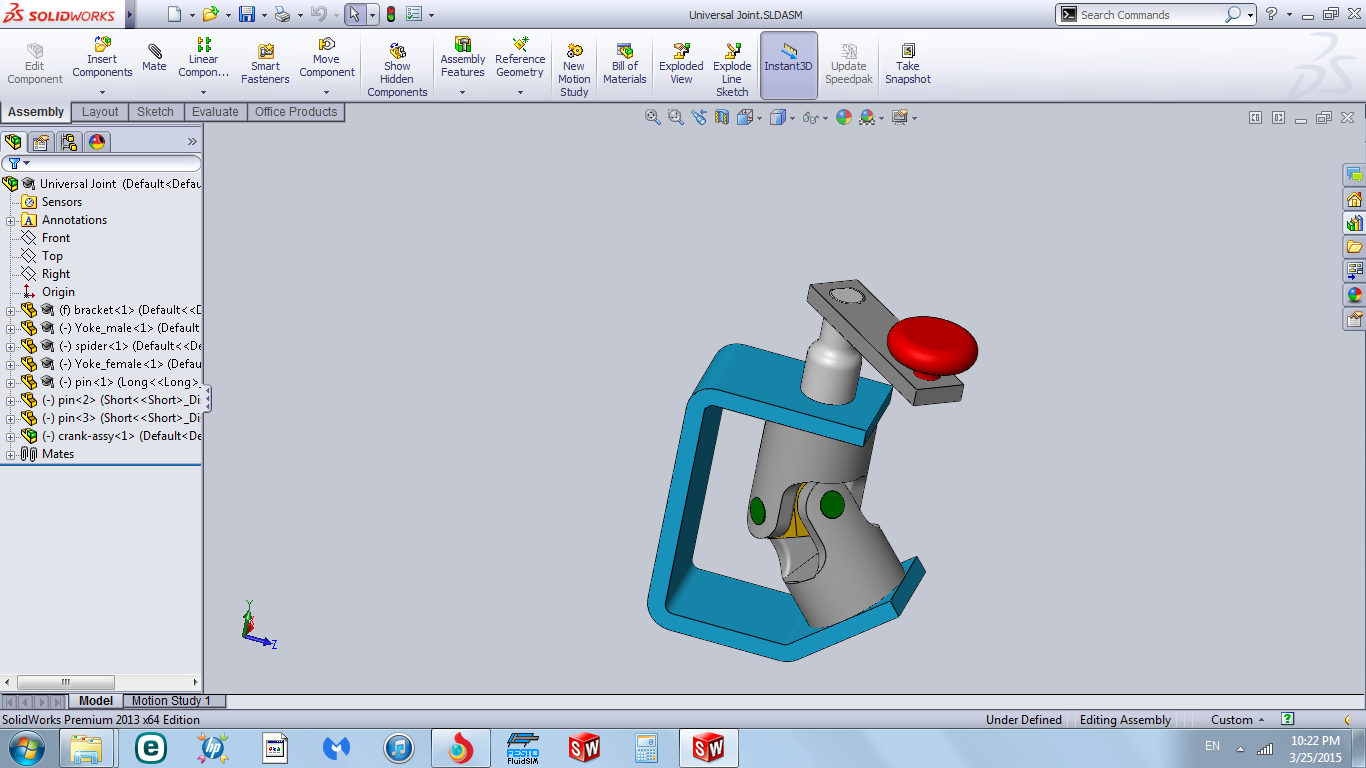Viewport: 1366px width, 768px height.
Task: Expand the panel with double chevron
Action: 192,141
